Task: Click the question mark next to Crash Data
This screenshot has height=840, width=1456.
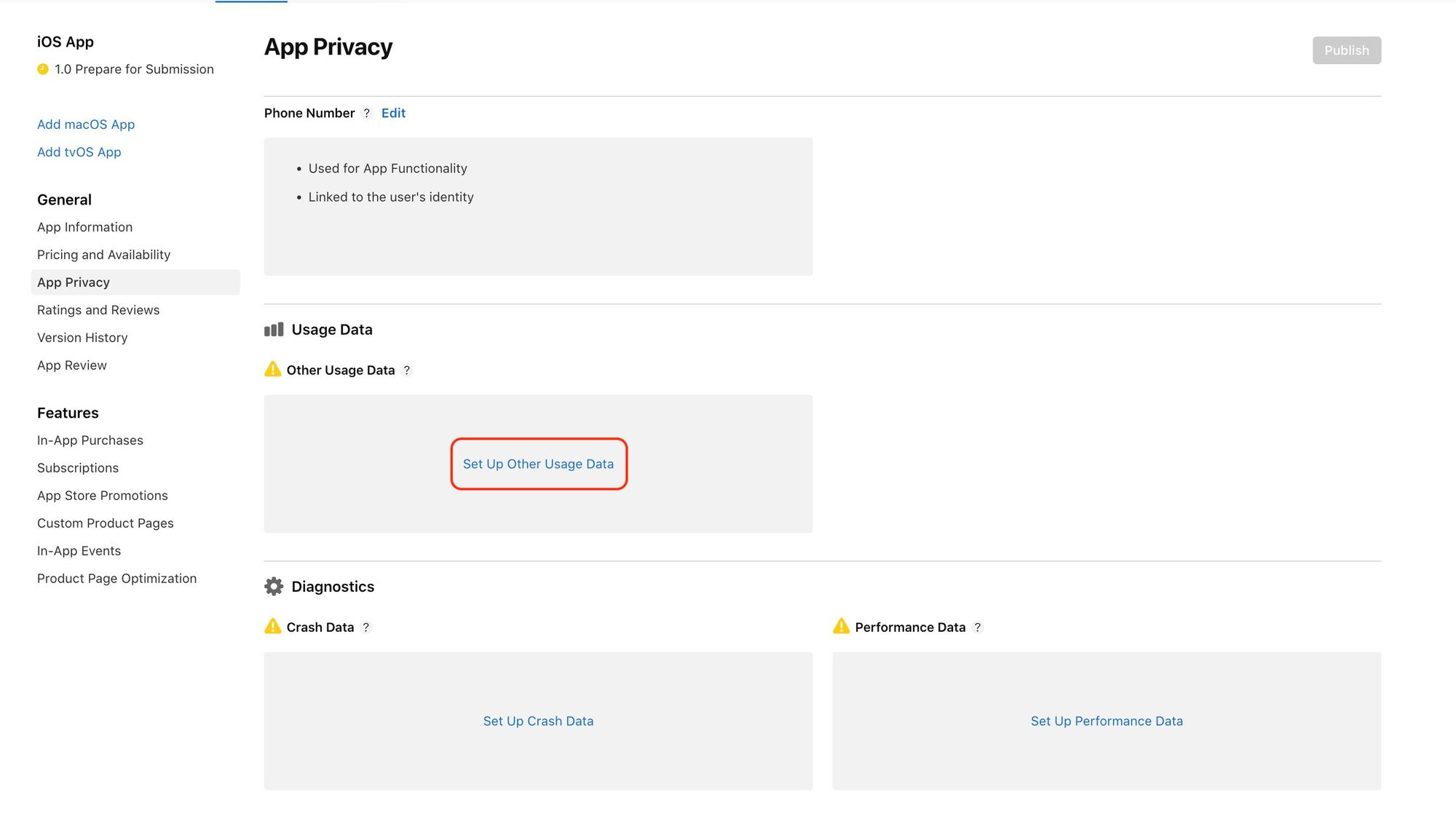Action: (366, 627)
